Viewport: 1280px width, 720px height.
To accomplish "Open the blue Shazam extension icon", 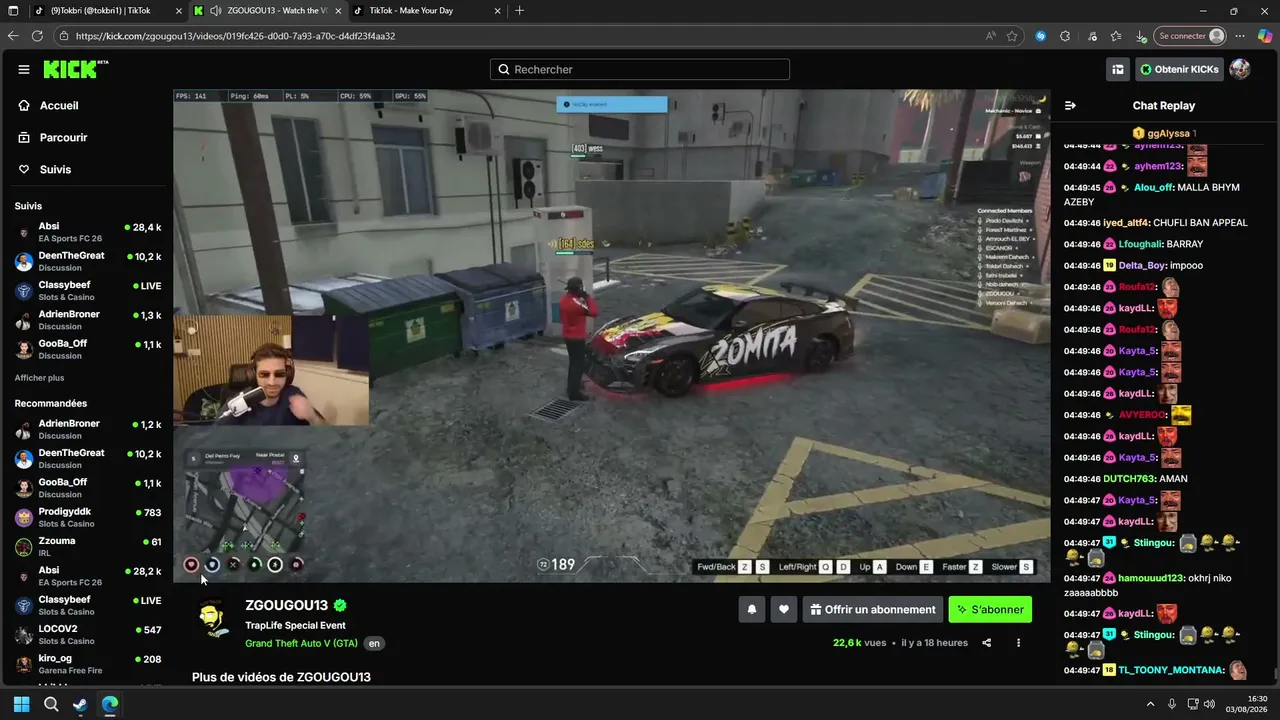I will tap(1041, 36).
